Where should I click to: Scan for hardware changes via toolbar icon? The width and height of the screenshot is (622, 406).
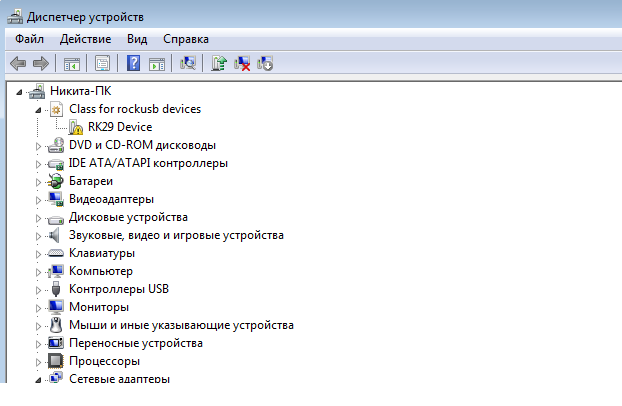[x=187, y=64]
